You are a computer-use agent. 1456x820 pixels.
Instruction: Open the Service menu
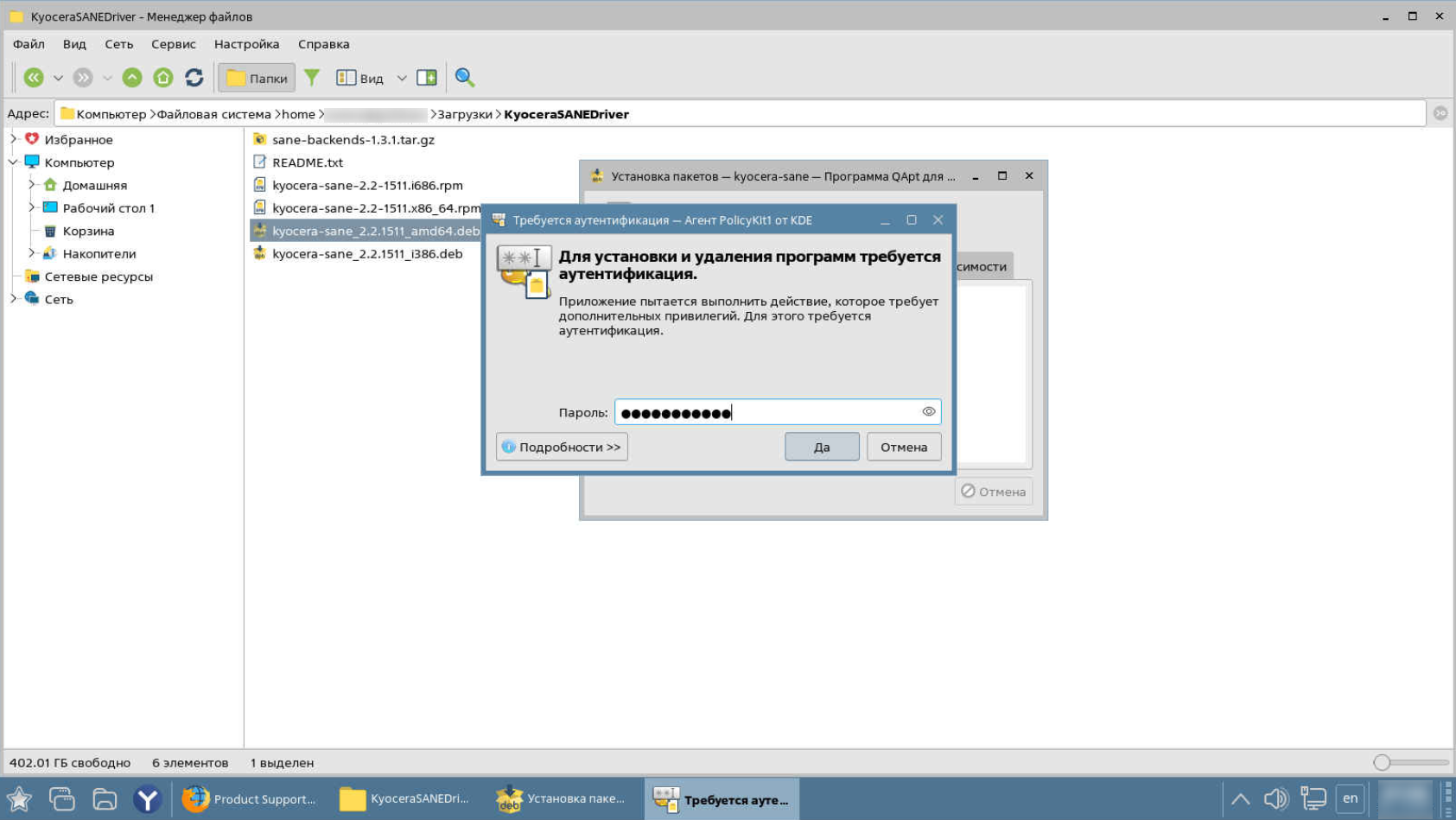[x=173, y=44]
